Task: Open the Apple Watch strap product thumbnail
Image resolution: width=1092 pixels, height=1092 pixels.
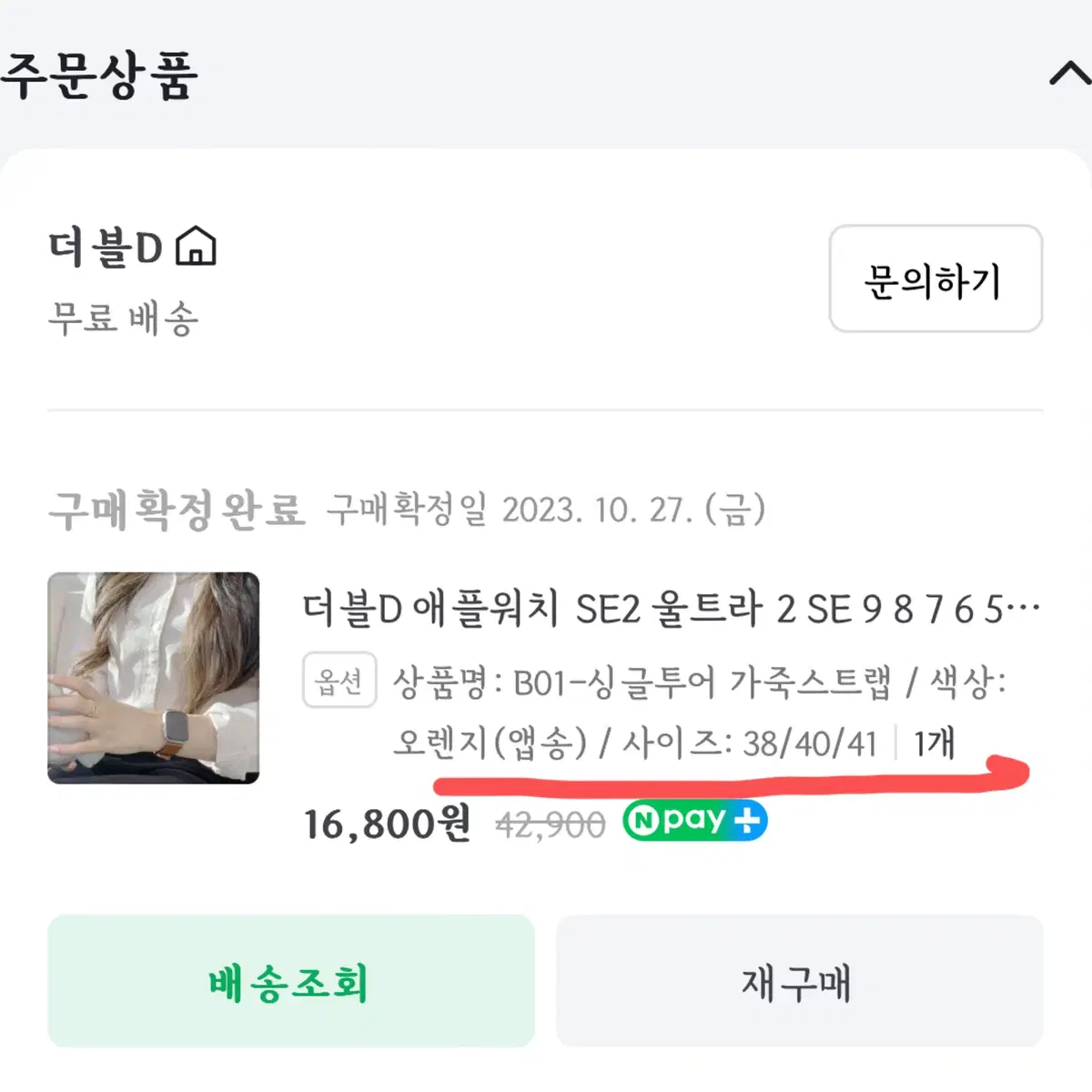Action: coord(154,678)
